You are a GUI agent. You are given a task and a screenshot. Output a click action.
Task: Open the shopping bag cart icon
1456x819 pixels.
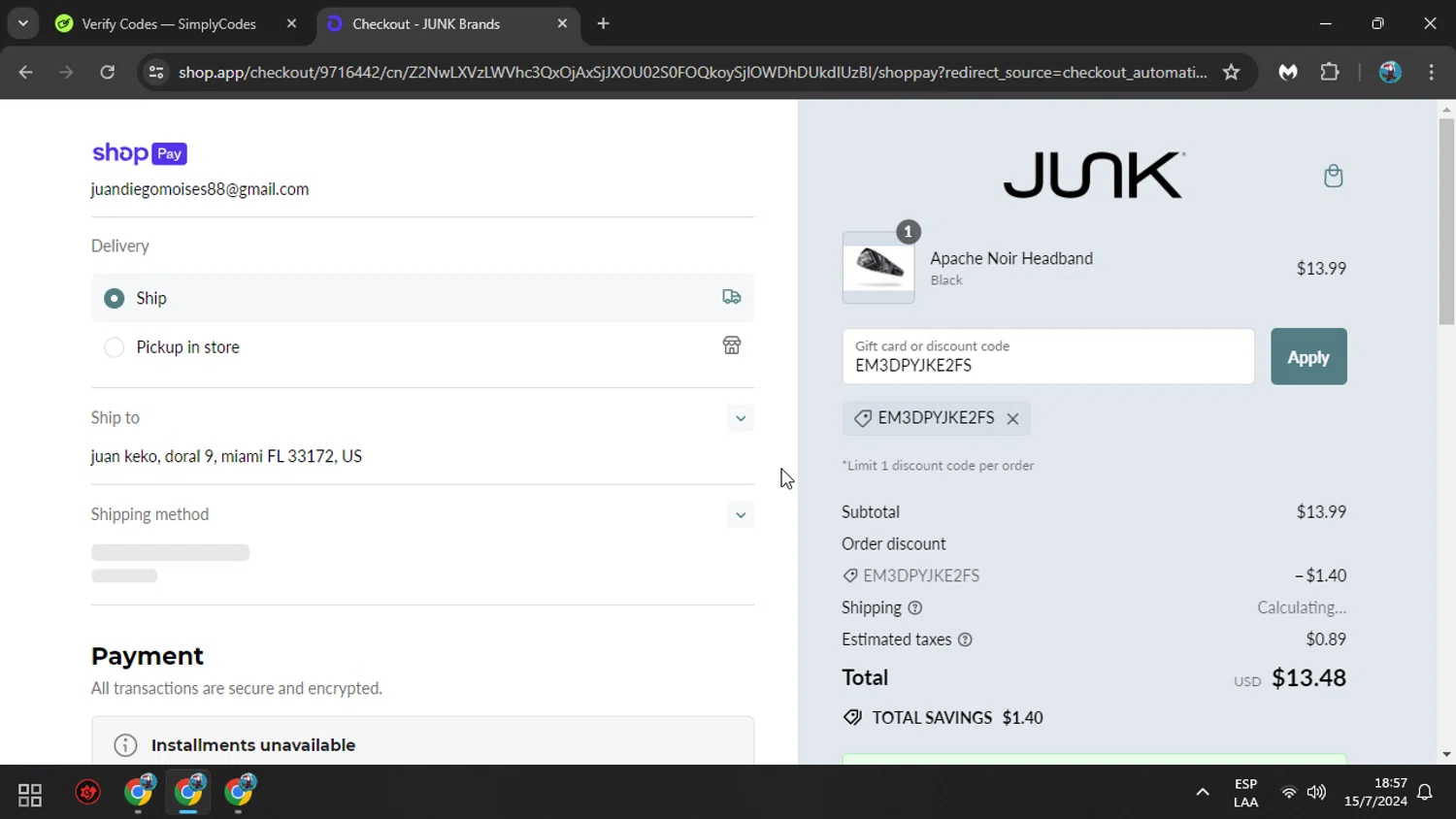1333,176
